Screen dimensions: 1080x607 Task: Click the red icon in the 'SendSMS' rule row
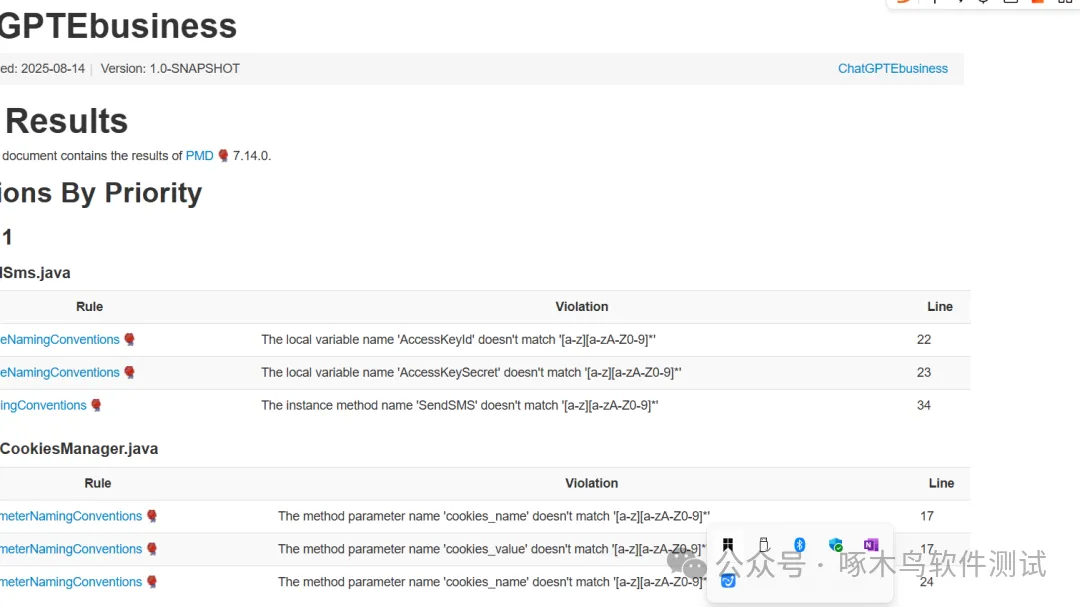coord(96,406)
